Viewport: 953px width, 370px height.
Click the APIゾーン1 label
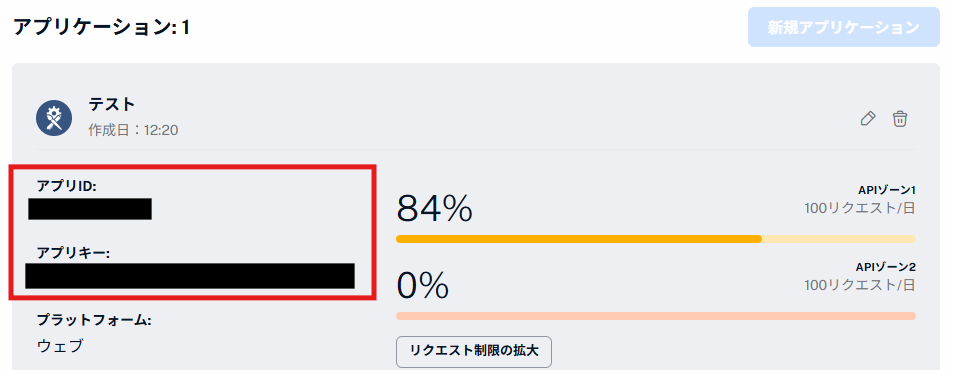pos(886,191)
